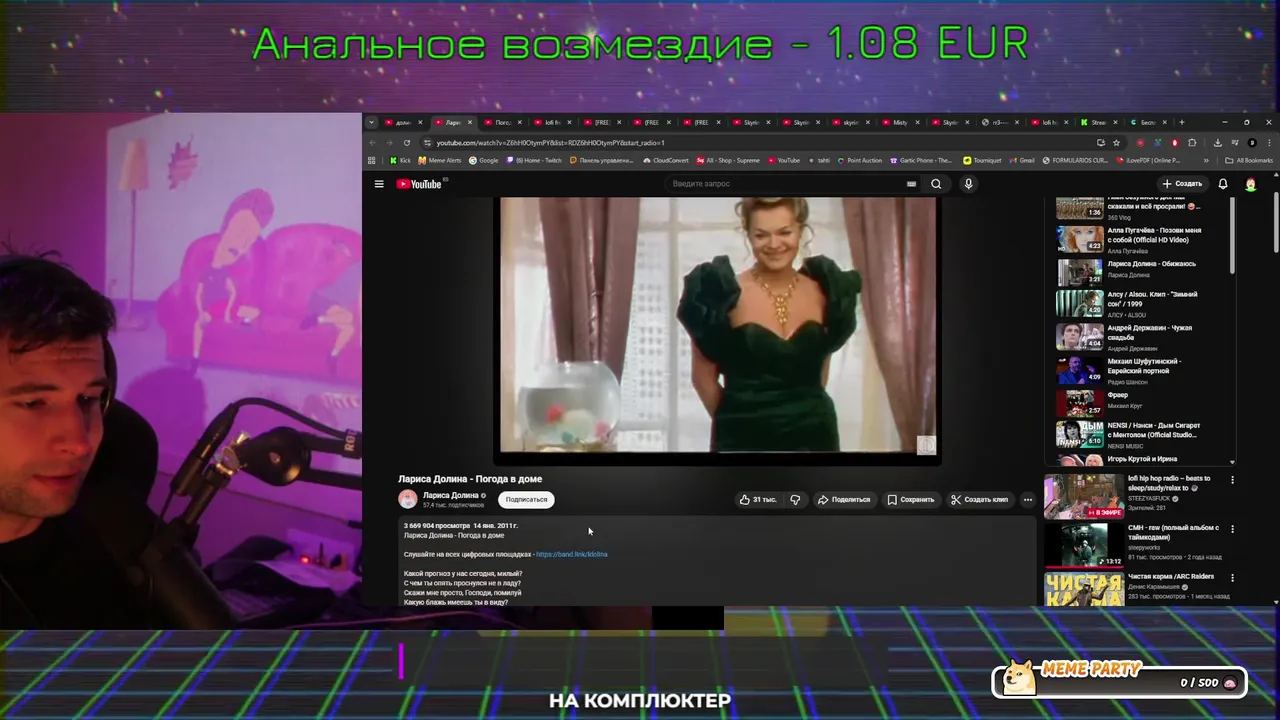The image size is (1280, 720).
Task: Open Tourniquet bookmark
Action: [x=982, y=160]
